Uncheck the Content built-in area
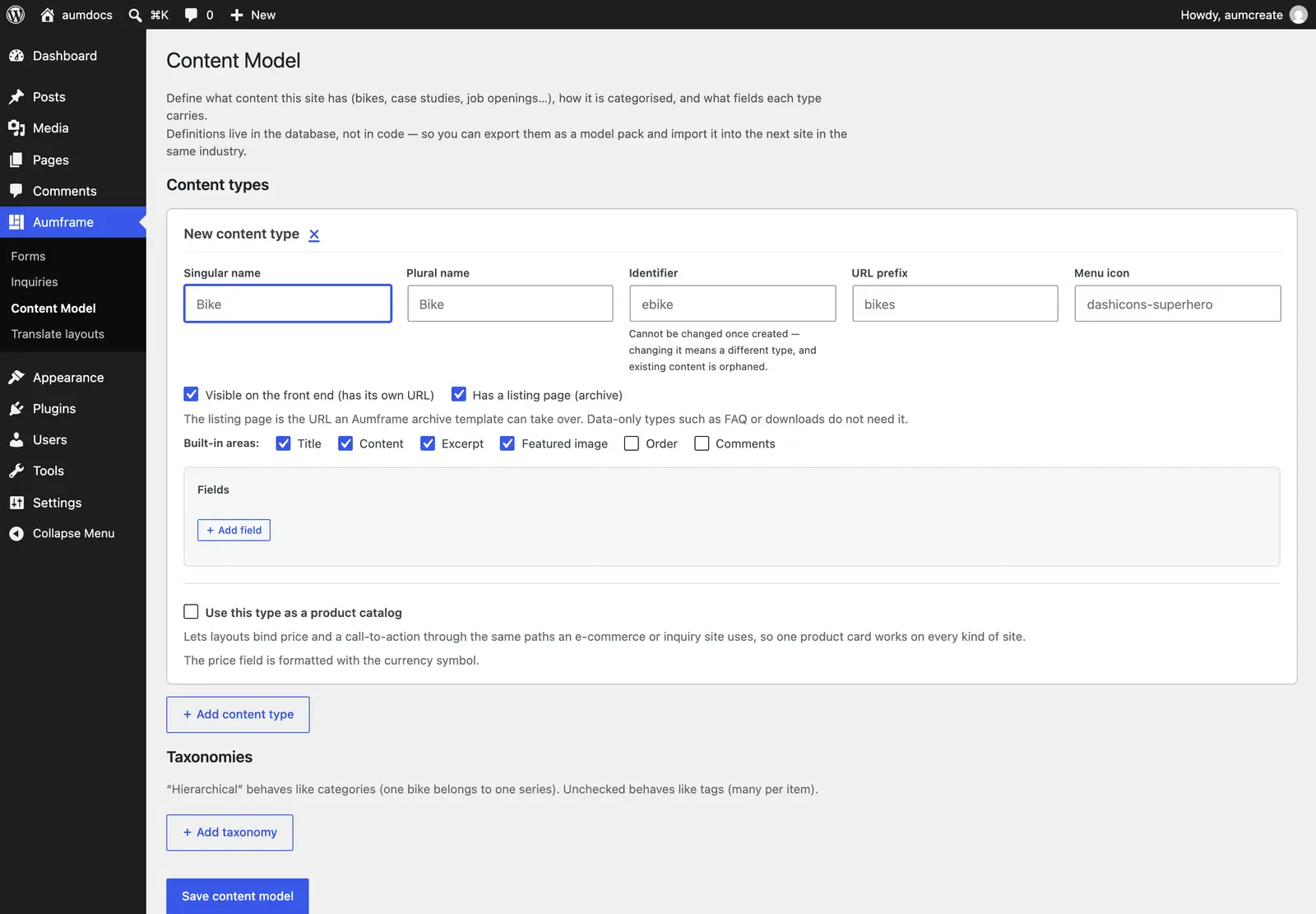The image size is (1316, 914). point(345,443)
